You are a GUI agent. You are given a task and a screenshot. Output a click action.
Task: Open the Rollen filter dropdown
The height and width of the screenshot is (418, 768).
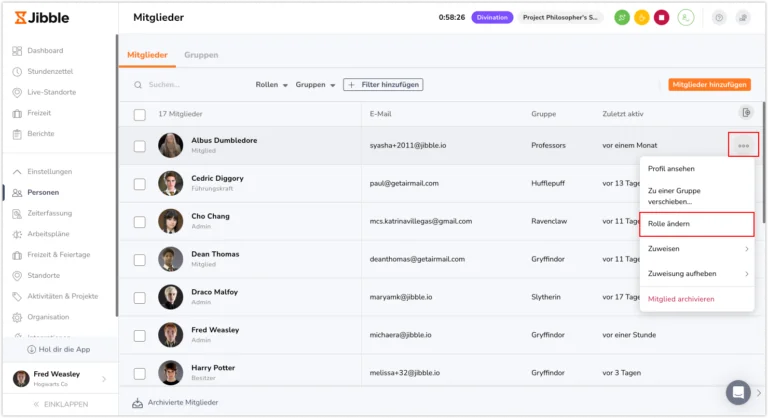coord(271,85)
